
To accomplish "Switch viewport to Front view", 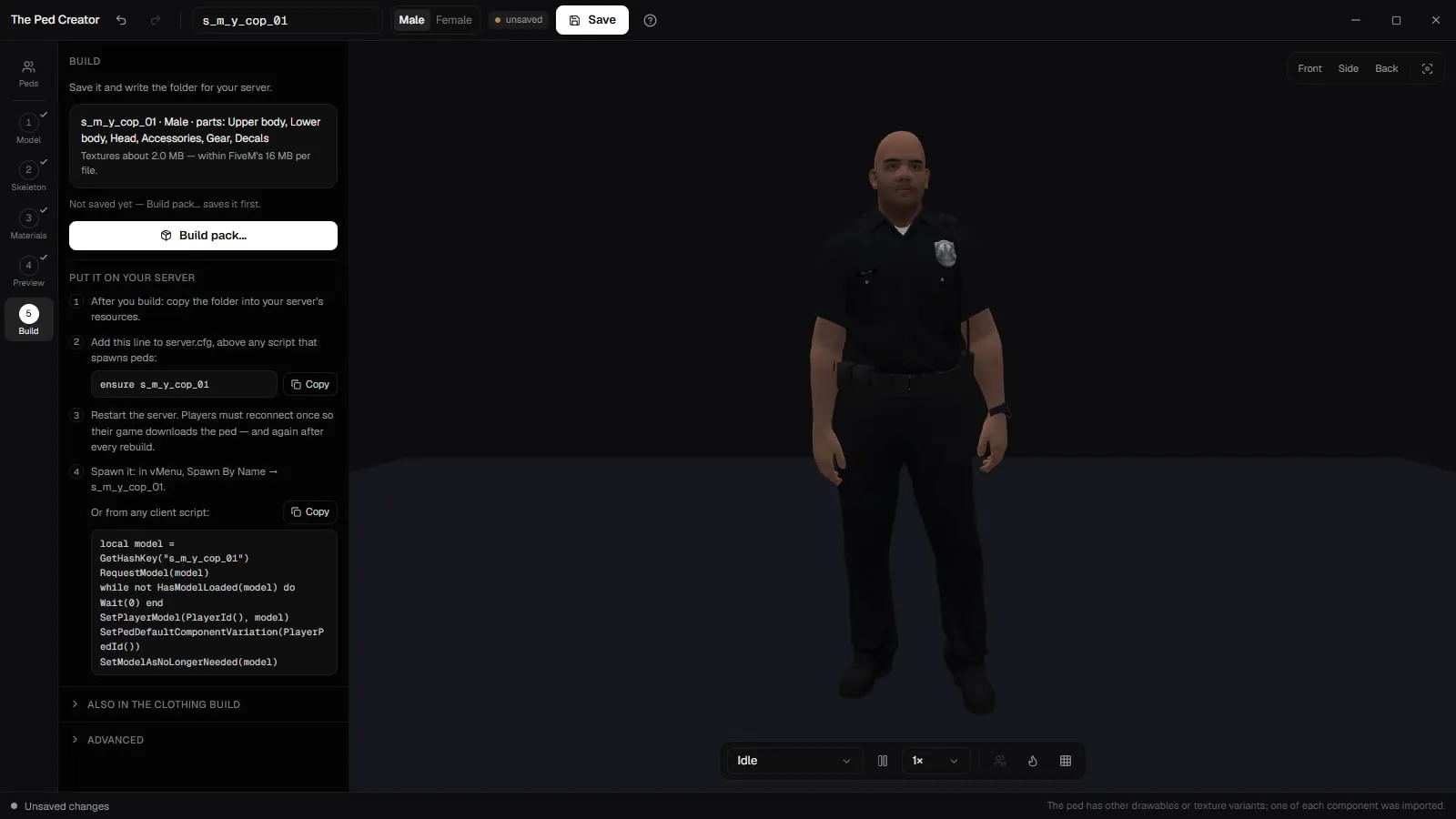I will coord(1309,68).
